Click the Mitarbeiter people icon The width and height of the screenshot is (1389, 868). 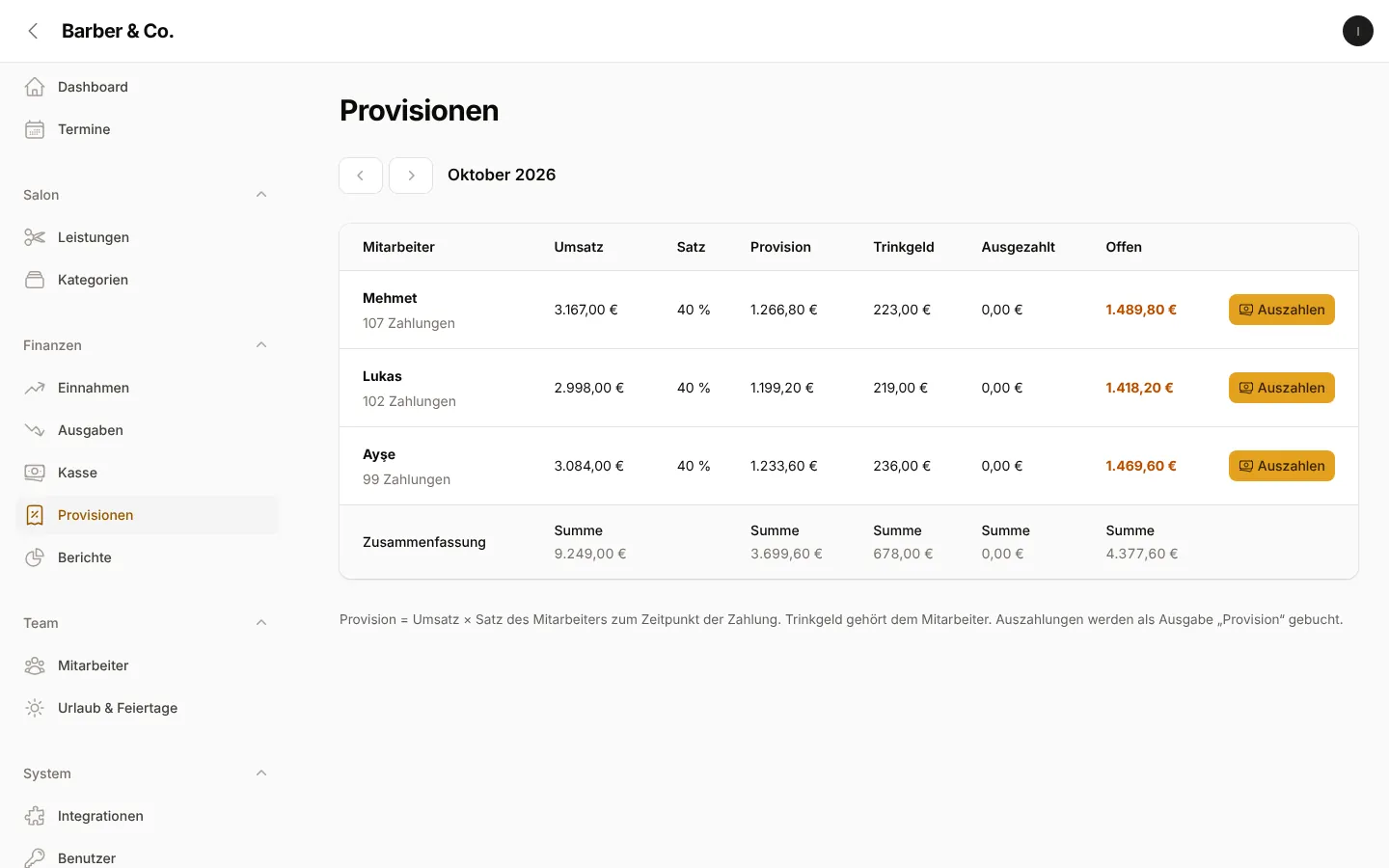click(35, 665)
